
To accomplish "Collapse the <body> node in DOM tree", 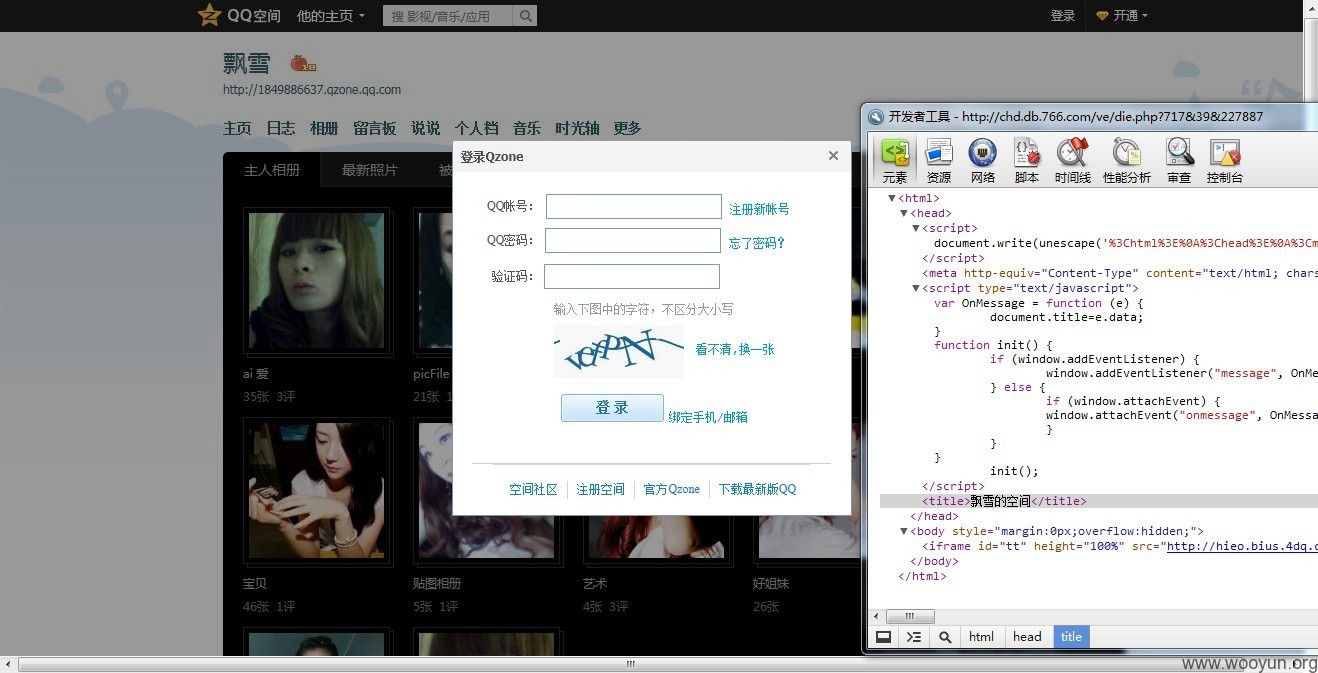I will tap(903, 531).
